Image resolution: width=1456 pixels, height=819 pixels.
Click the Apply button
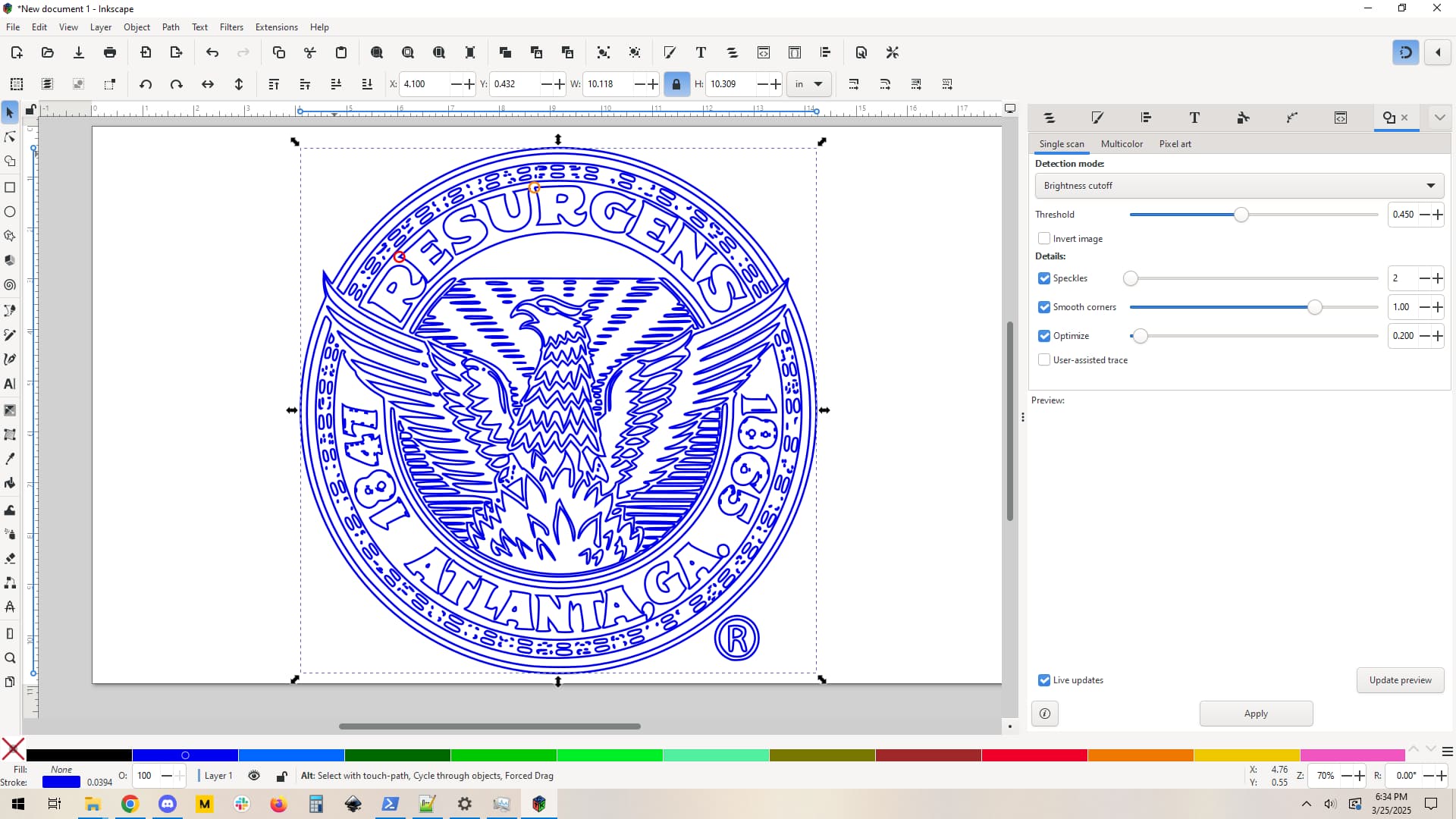(1256, 714)
